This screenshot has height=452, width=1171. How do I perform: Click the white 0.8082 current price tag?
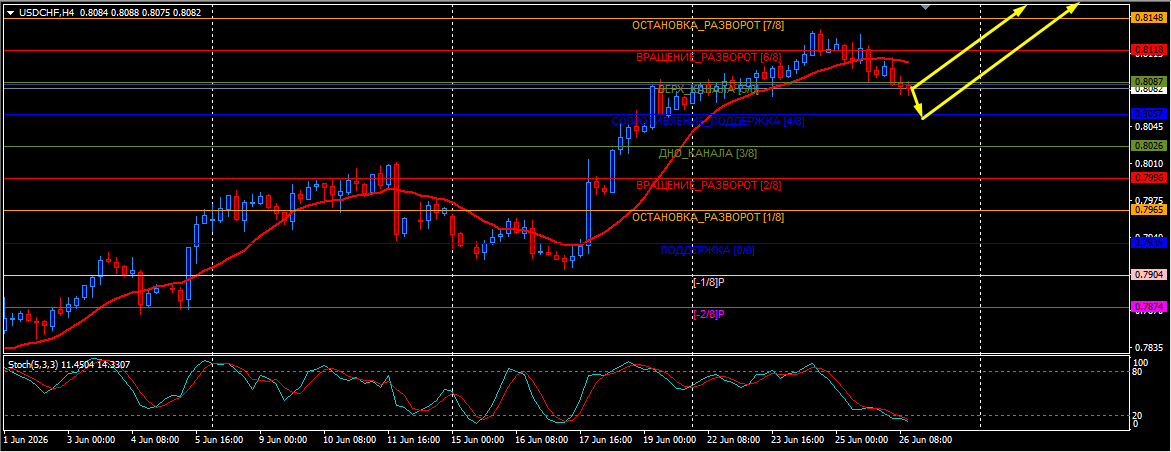1149,90
